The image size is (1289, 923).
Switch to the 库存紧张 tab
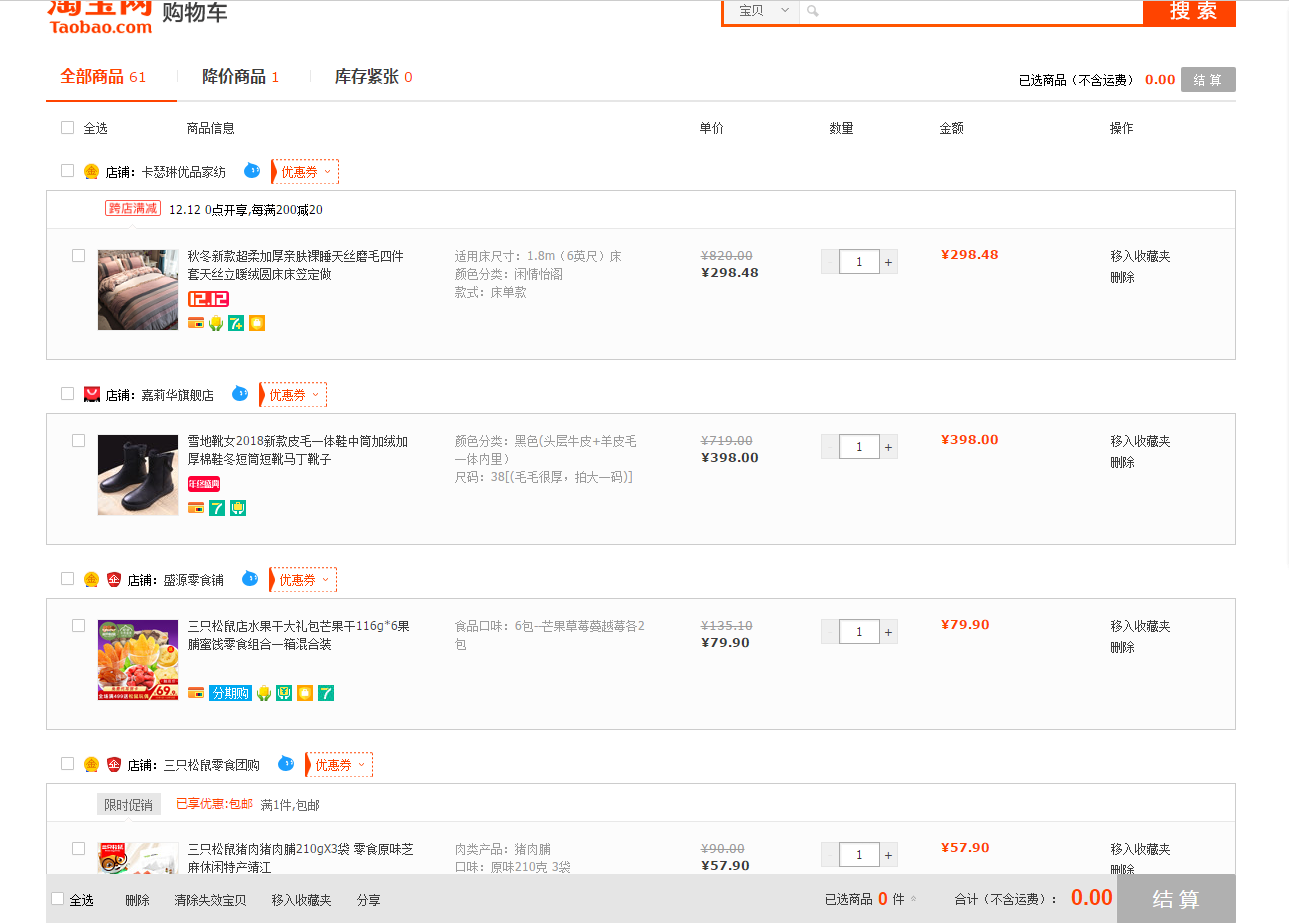coord(373,77)
